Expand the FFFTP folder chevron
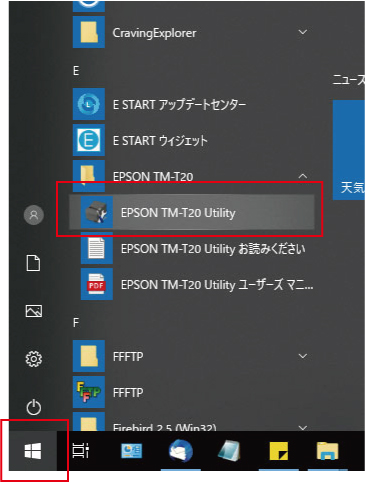 pyautogui.click(x=303, y=356)
